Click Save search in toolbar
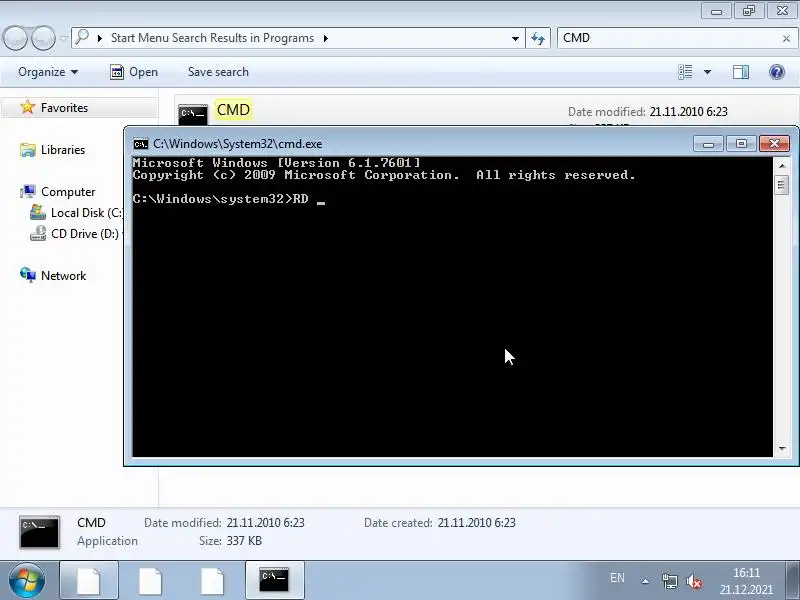The image size is (800, 600). 218,72
